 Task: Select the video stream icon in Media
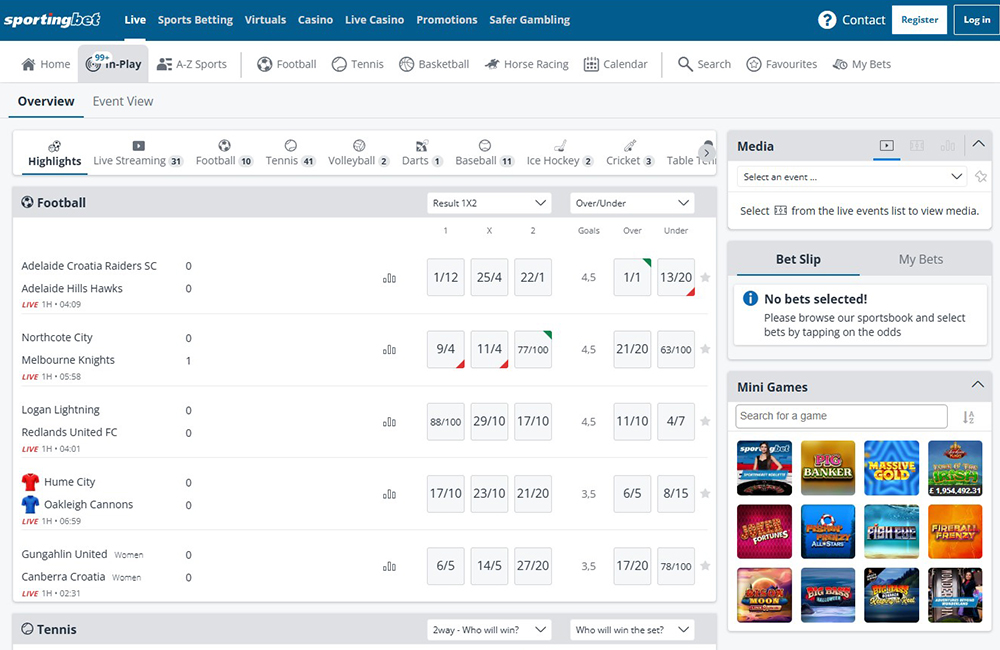click(x=886, y=145)
